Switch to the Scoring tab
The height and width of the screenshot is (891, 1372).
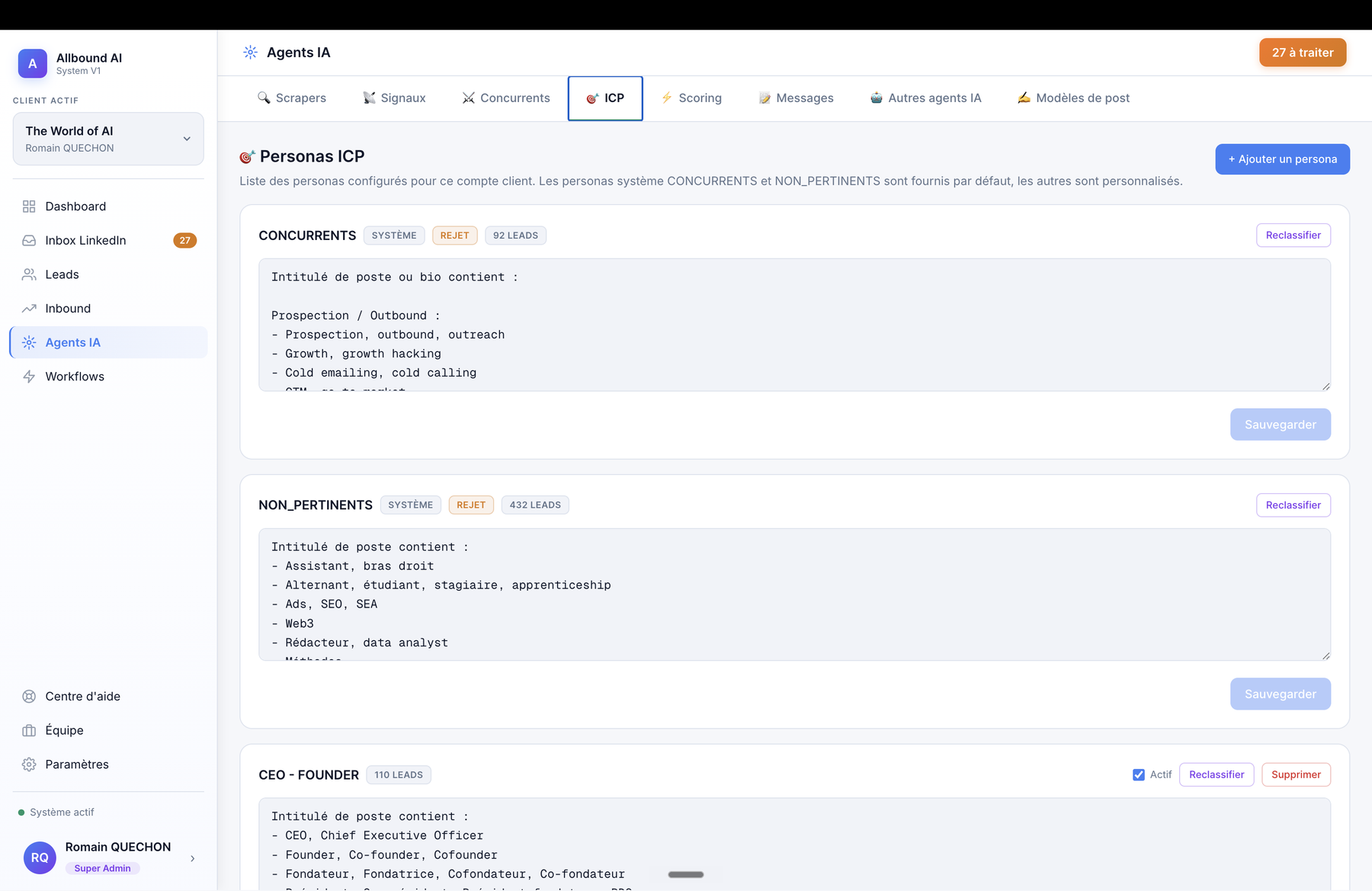click(691, 98)
